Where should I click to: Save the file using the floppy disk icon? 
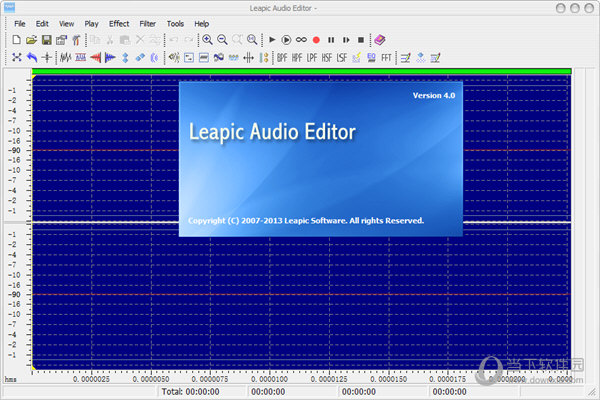point(46,40)
